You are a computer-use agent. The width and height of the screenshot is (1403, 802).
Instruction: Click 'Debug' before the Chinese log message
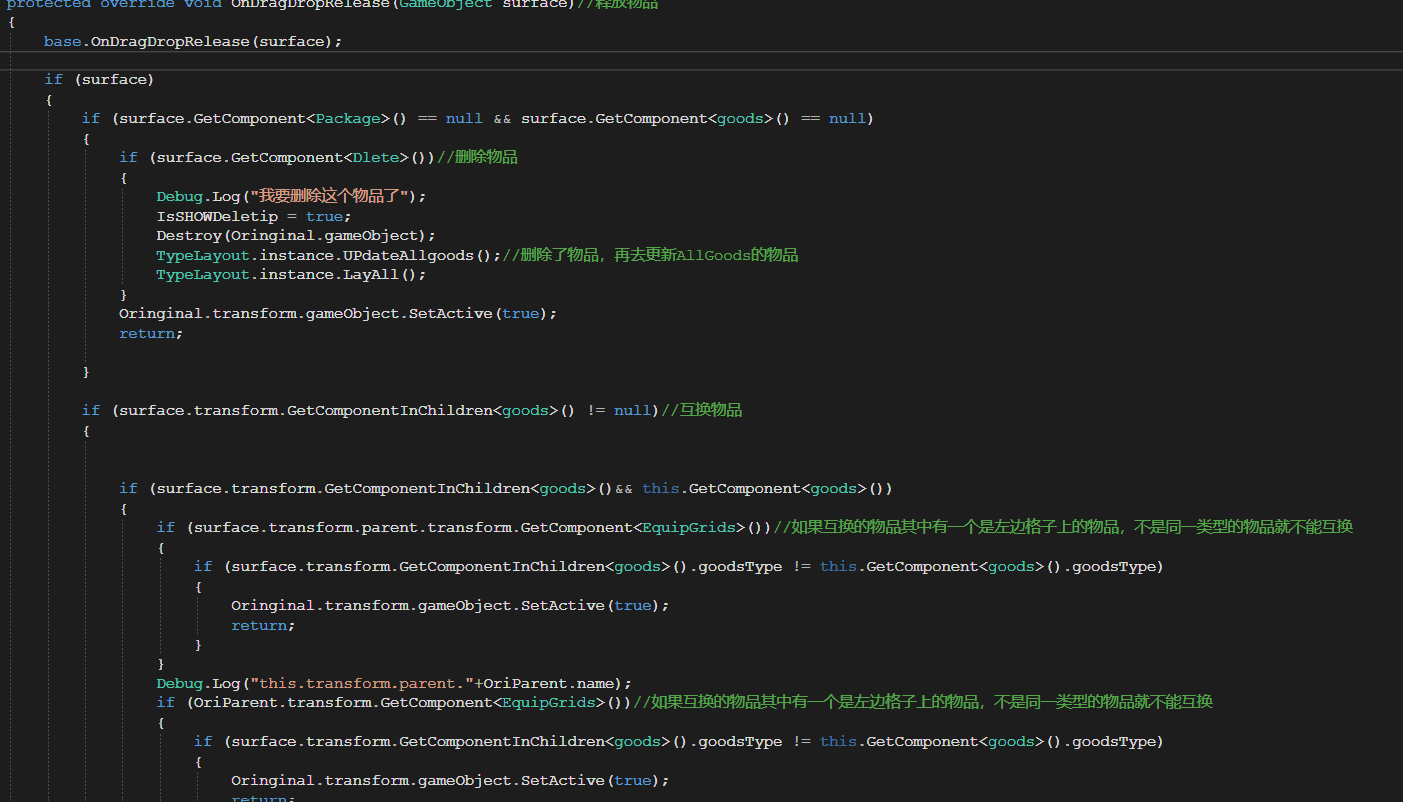[179, 196]
